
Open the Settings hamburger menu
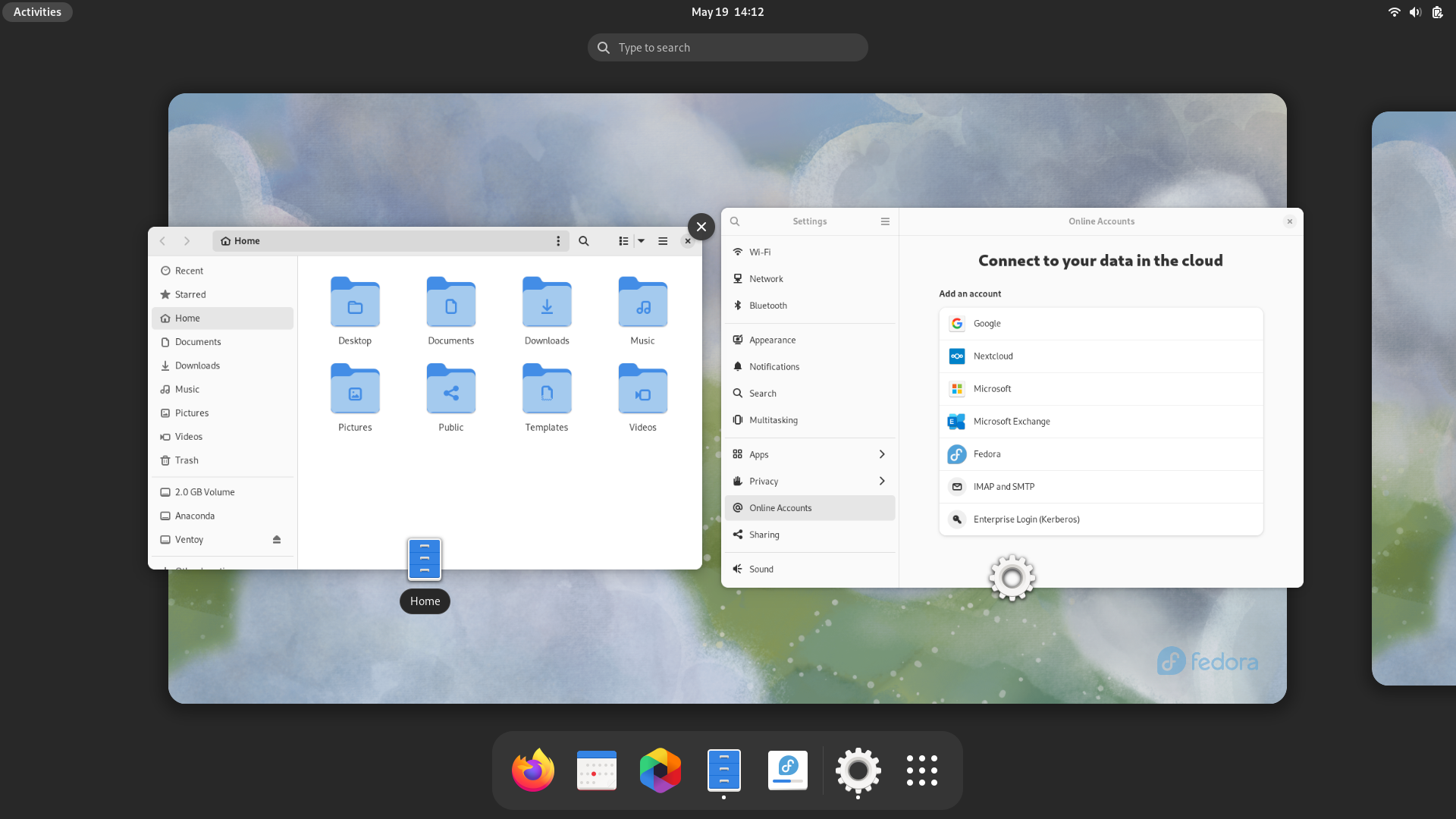click(x=885, y=221)
